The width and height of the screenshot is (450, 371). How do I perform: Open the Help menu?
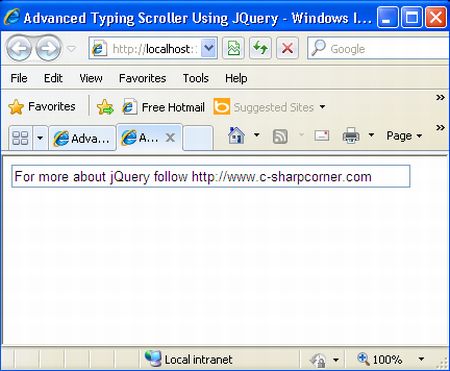[236, 78]
